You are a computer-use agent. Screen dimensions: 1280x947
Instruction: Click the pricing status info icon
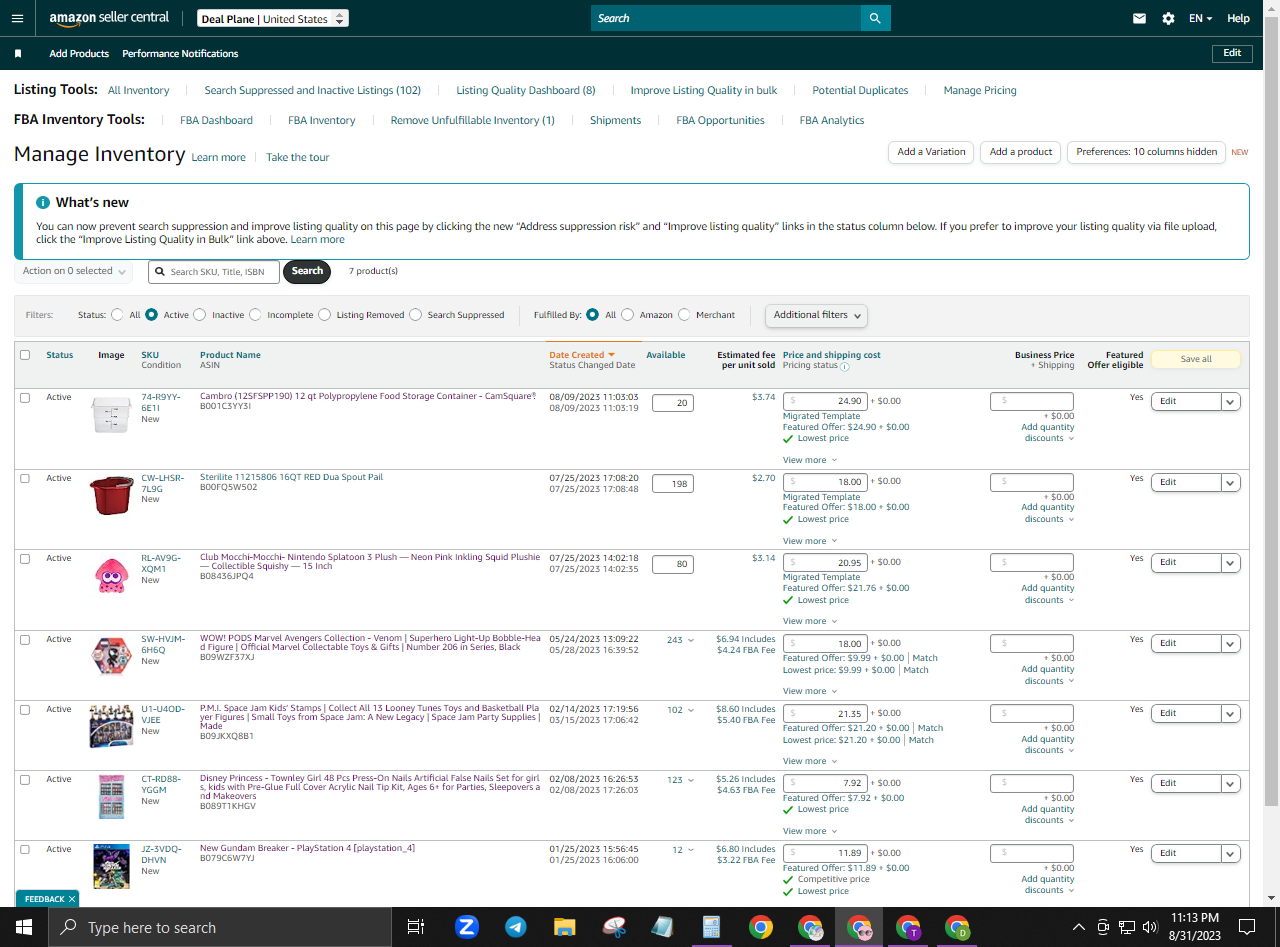coord(844,367)
